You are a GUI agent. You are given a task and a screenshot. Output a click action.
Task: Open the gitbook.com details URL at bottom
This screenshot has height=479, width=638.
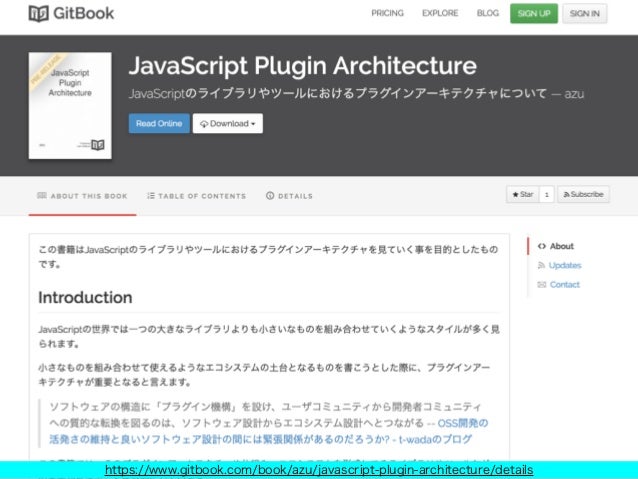pos(319,470)
